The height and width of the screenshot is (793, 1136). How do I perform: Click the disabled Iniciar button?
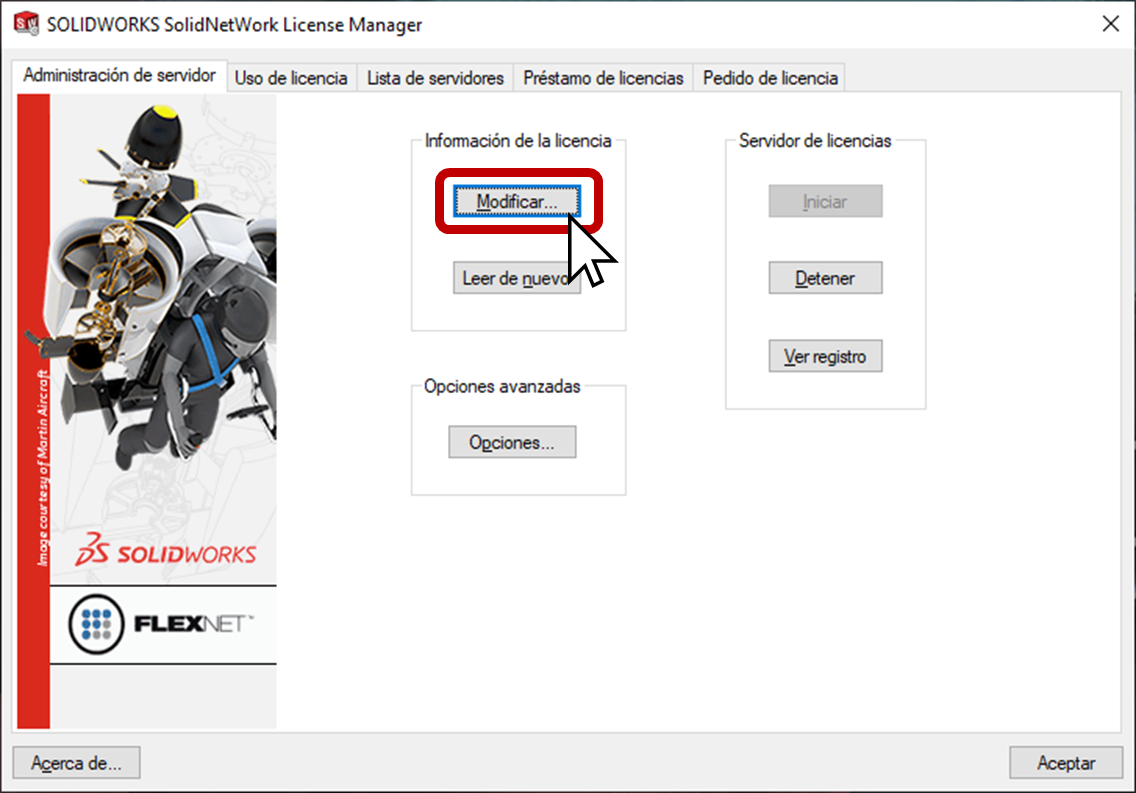tap(825, 201)
